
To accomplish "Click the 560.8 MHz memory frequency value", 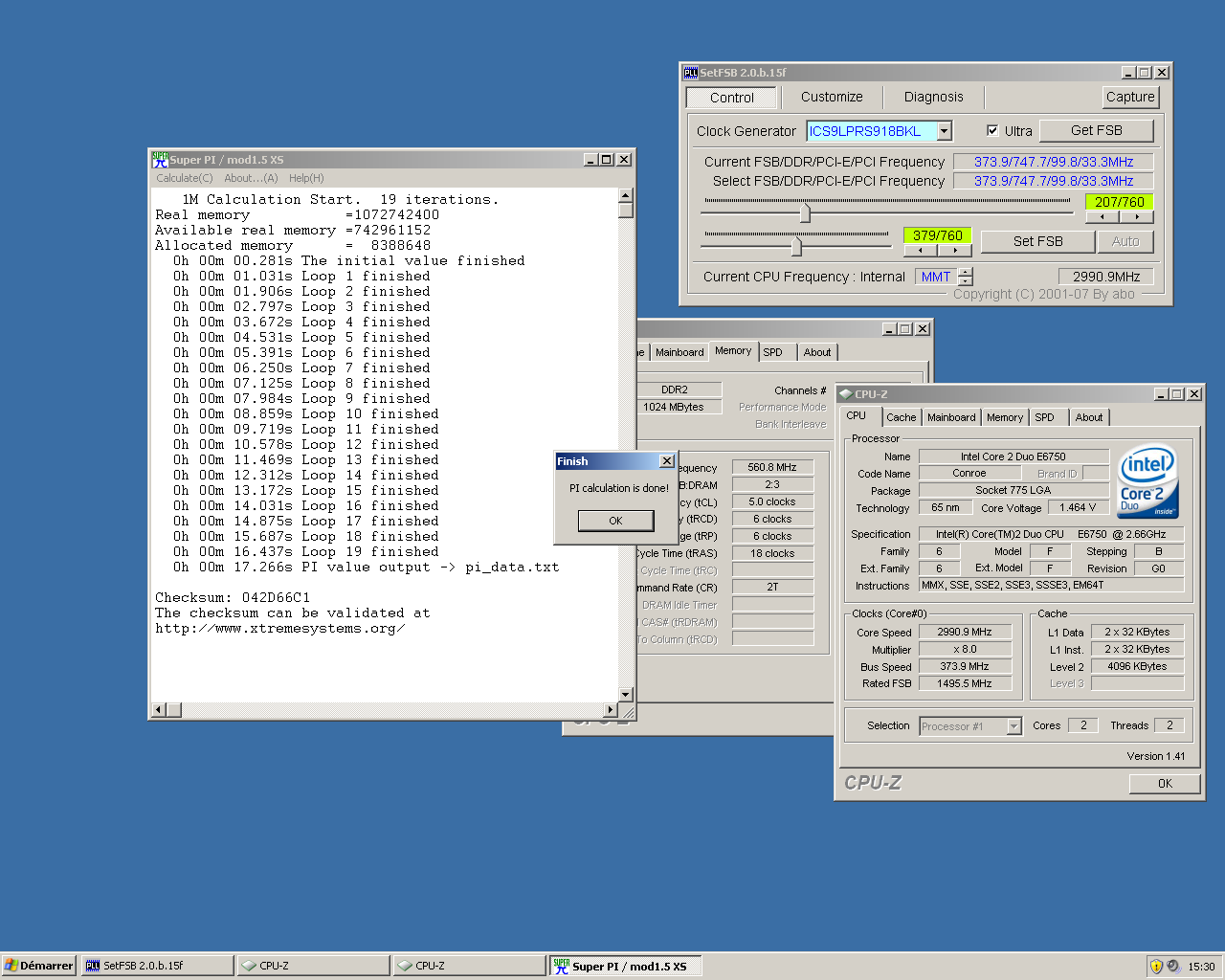I will point(772,467).
